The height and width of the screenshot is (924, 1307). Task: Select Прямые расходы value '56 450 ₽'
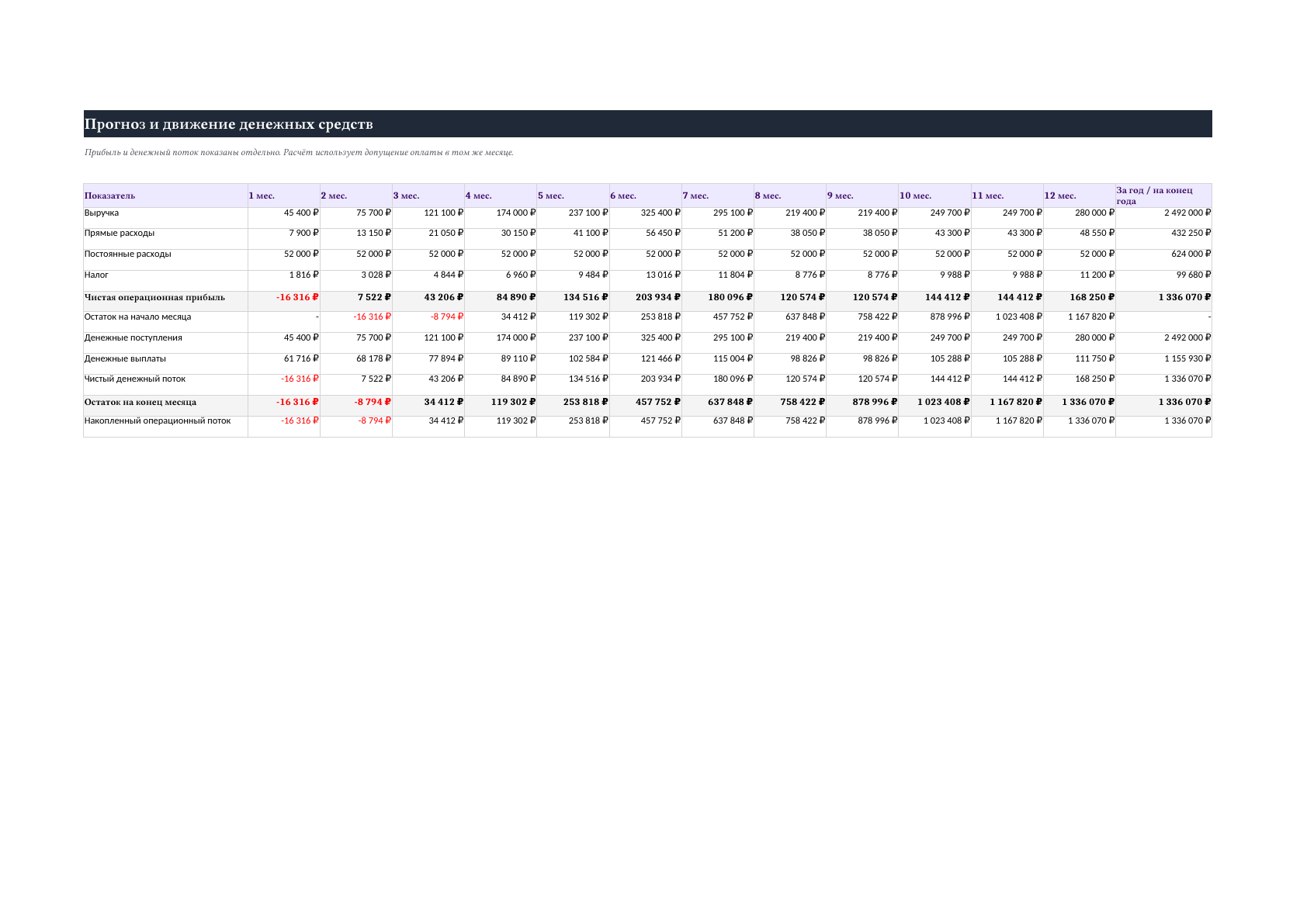pyautogui.click(x=663, y=233)
